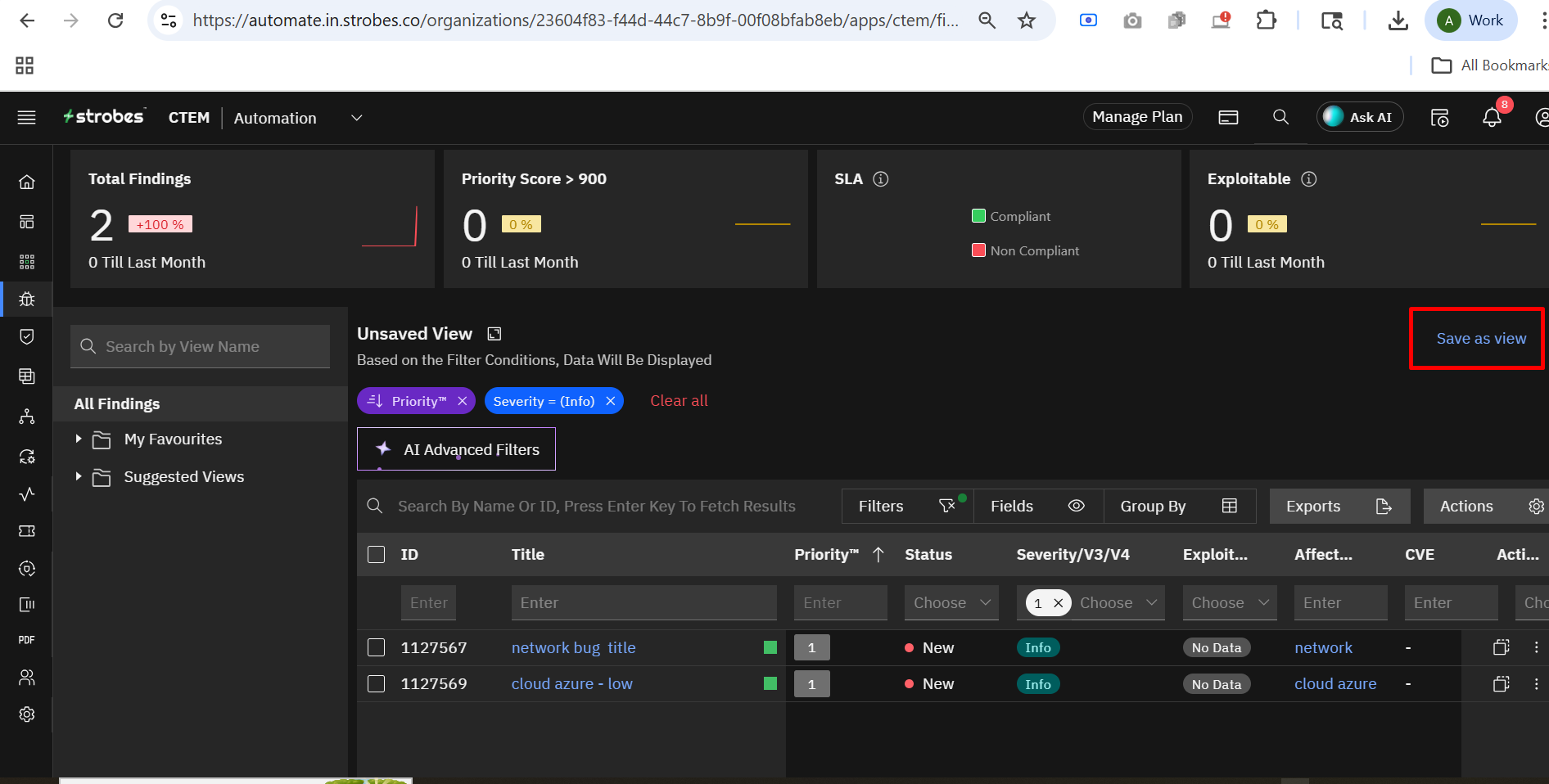Open the Automation app switcher dropdown
Screen dimensions: 1549x784
(356, 118)
